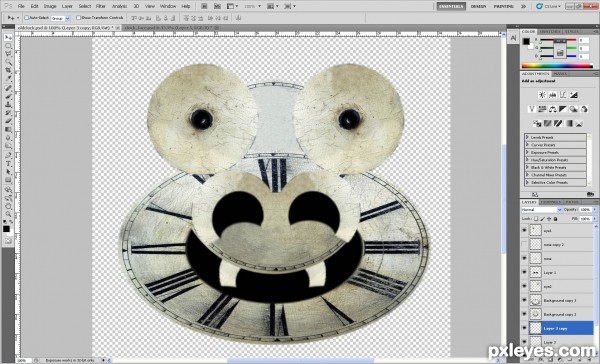
Task: Show the nose copy 2 layer
Action: [524, 244]
